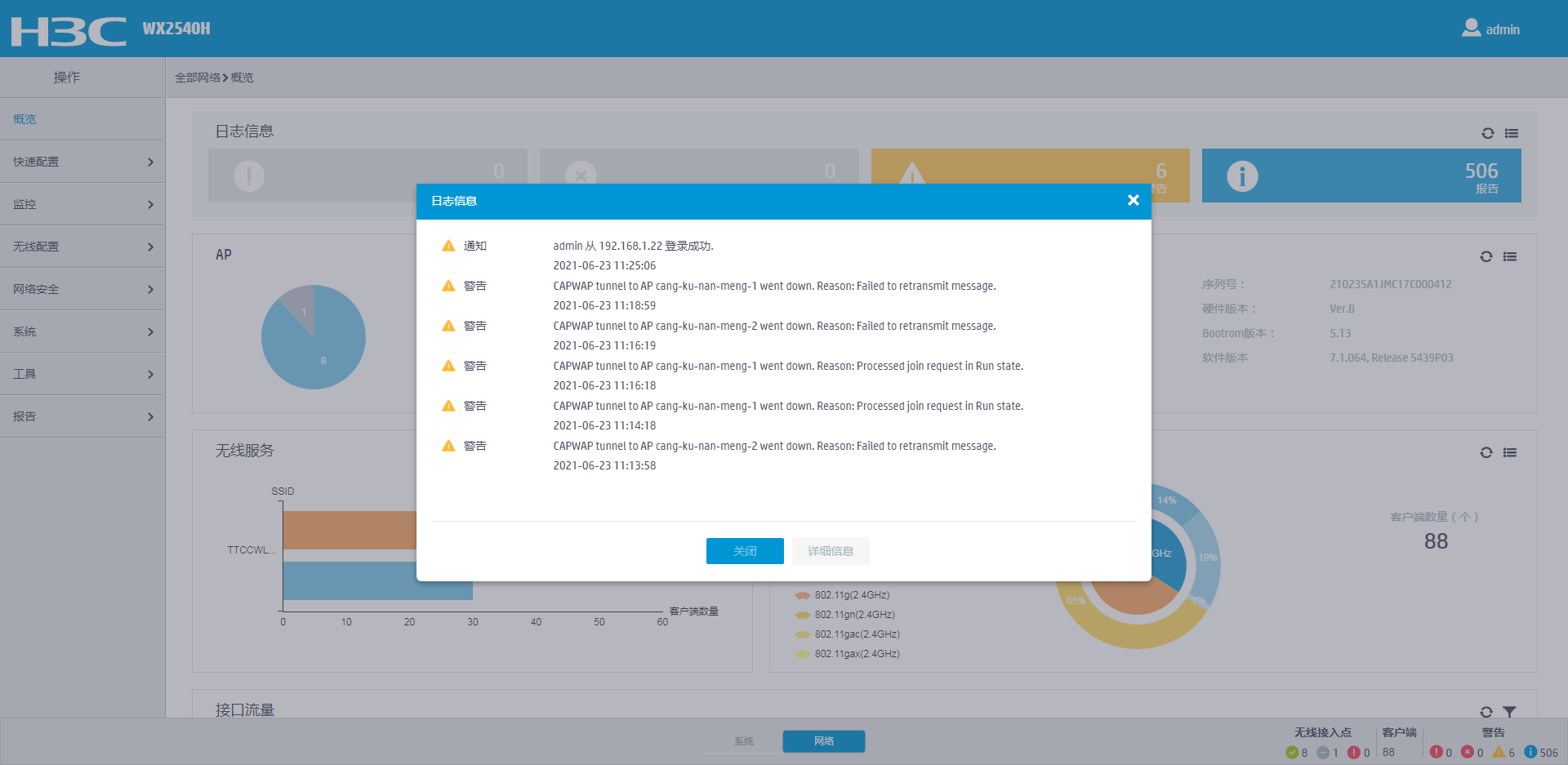
Task: Select 概览 in the sidebar
Action: [82, 119]
